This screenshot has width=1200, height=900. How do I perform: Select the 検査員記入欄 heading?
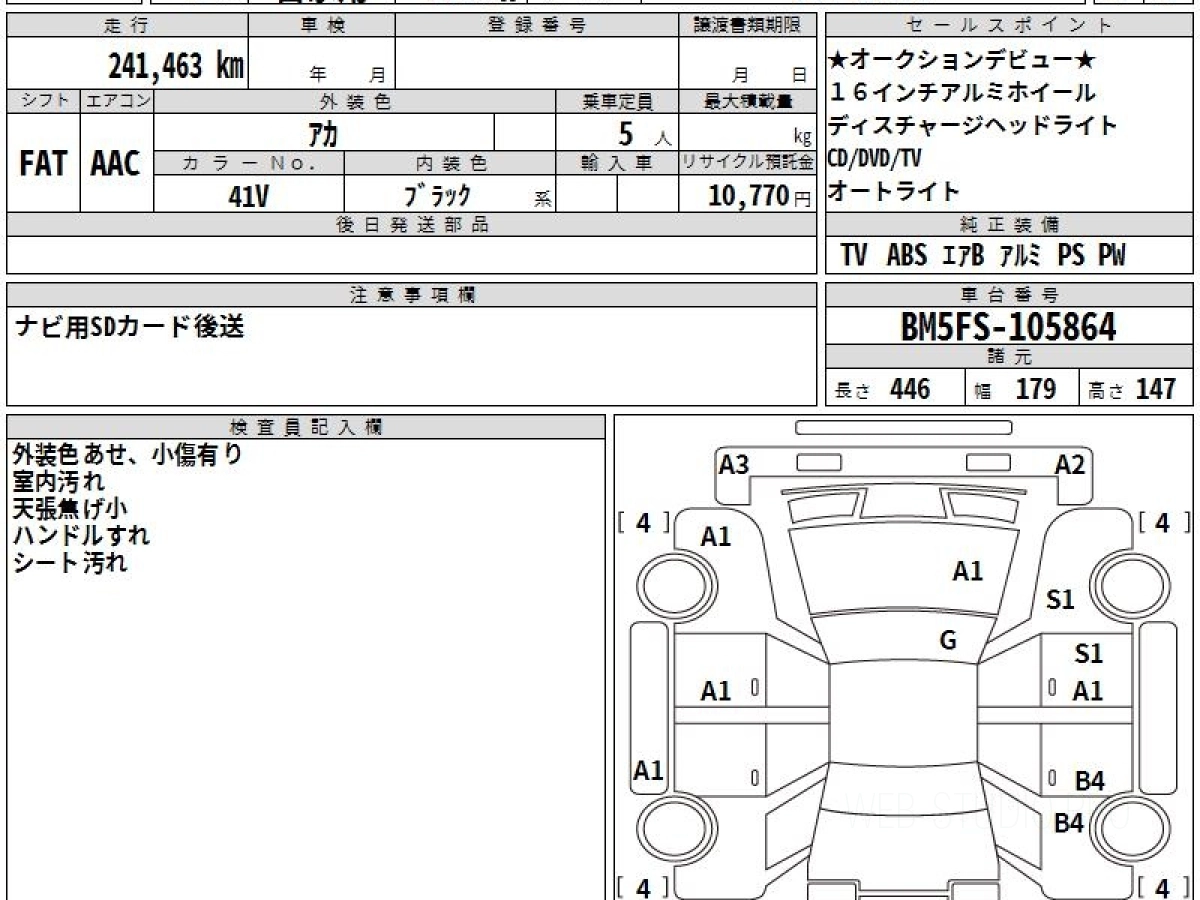coord(306,427)
